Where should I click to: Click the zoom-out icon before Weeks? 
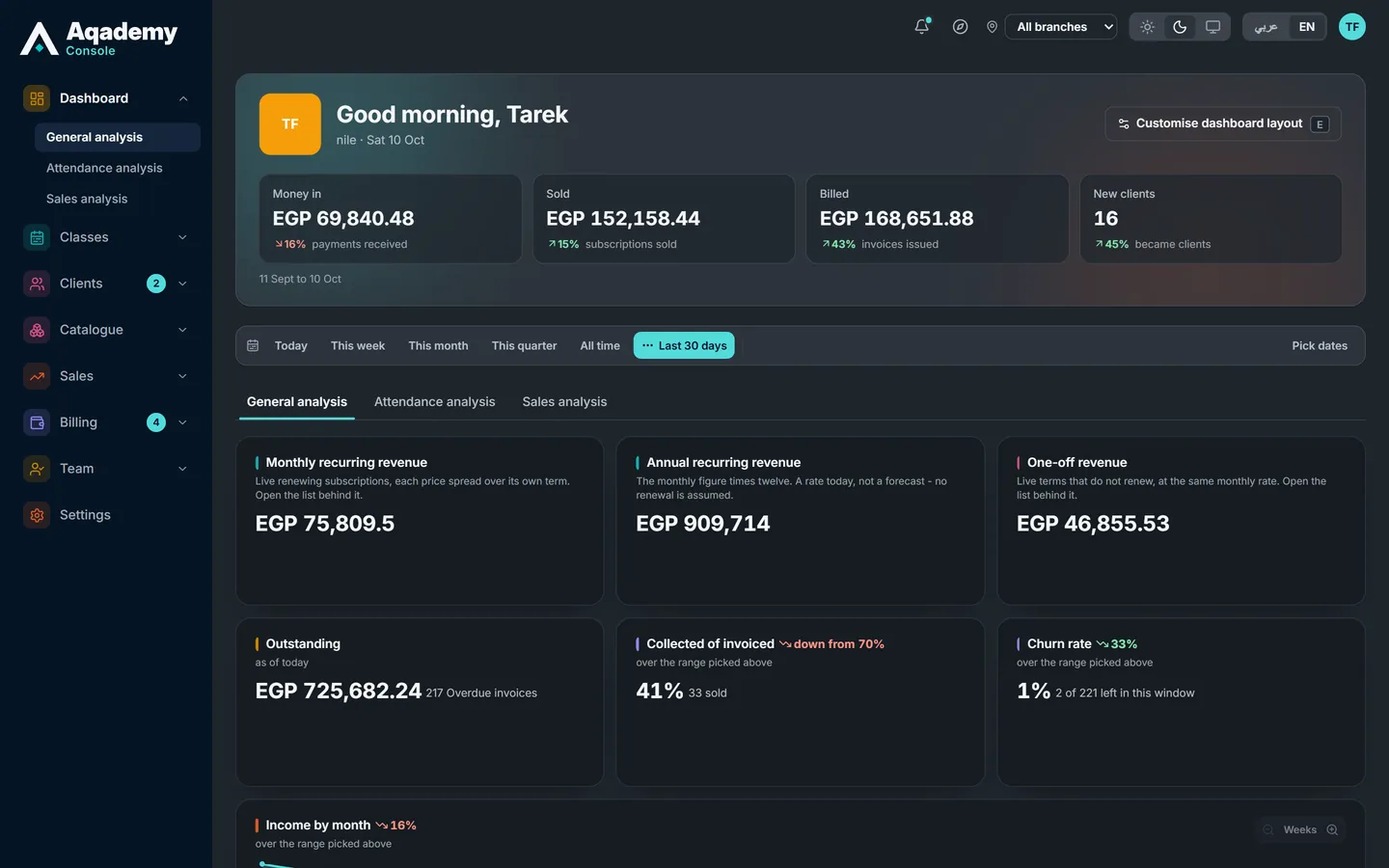coord(1268,829)
